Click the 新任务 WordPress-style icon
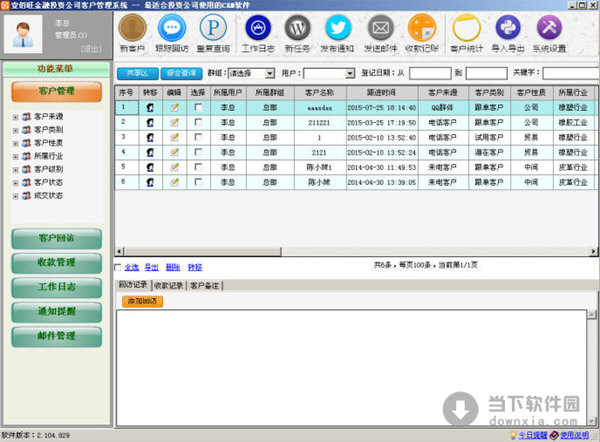The width and height of the screenshot is (600, 442). (297, 29)
